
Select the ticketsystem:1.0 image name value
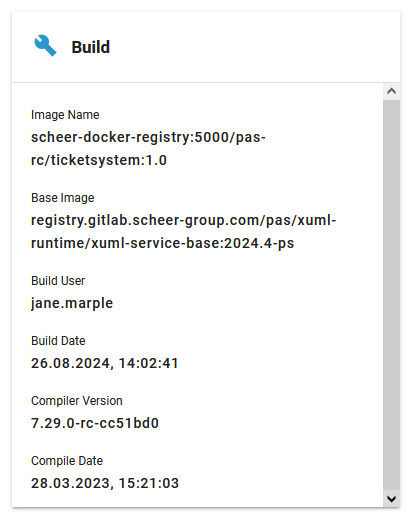[x=108, y=160]
